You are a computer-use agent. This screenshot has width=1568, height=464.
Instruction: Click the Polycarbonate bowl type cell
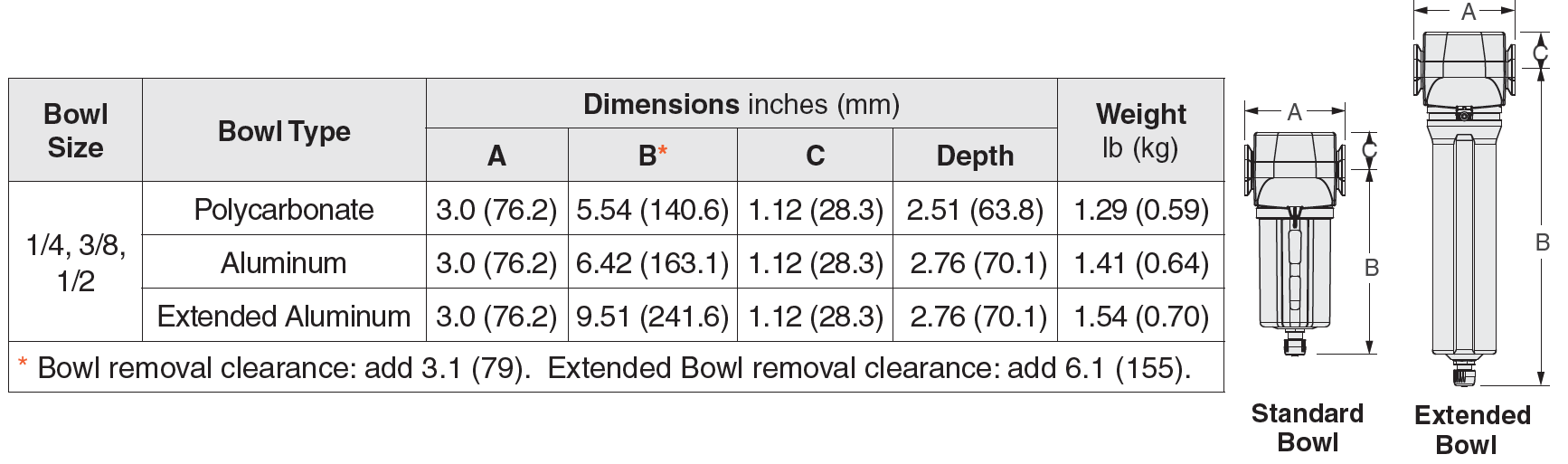point(284,210)
